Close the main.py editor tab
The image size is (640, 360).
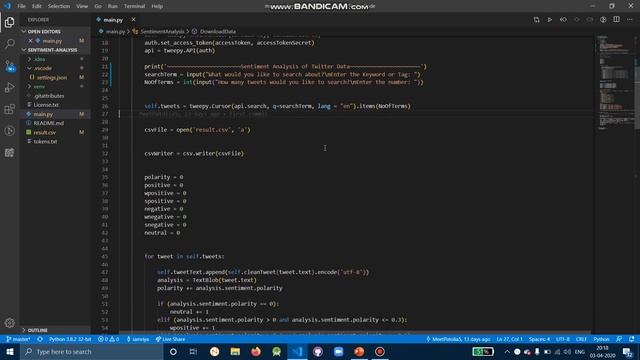[x=133, y=20]
